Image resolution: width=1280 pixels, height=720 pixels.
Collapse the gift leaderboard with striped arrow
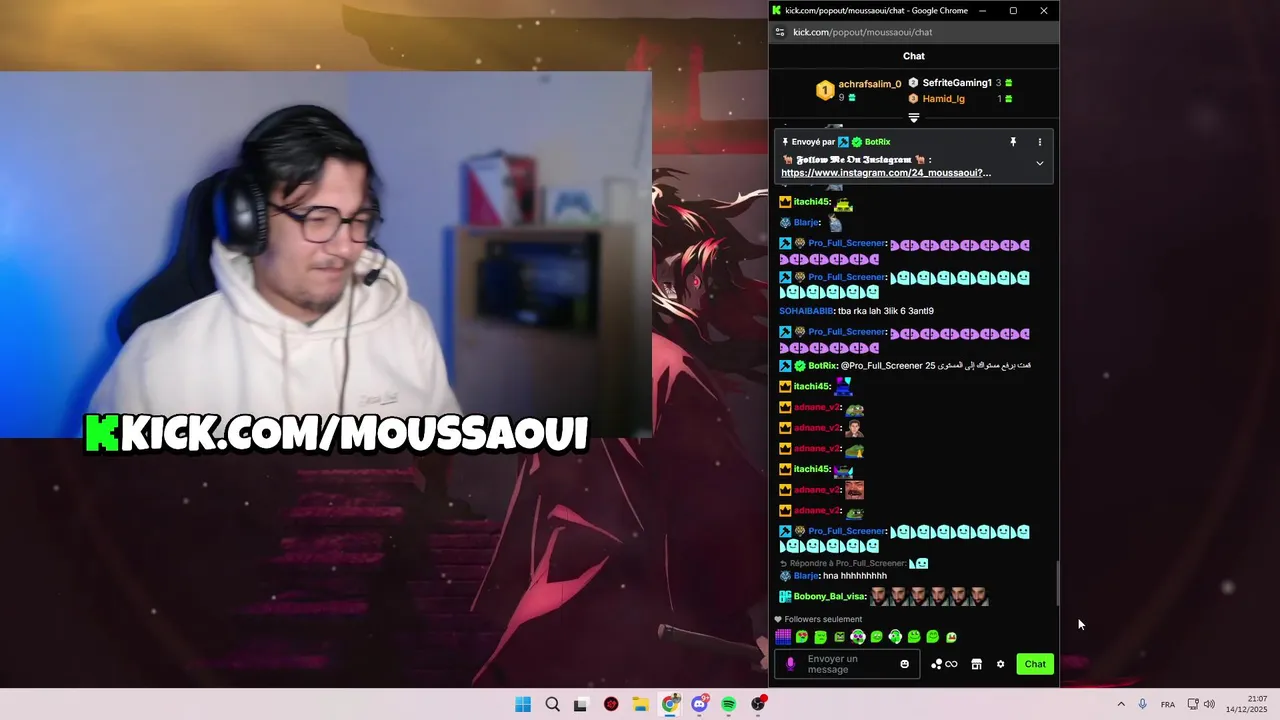click(x=914, y=117)
